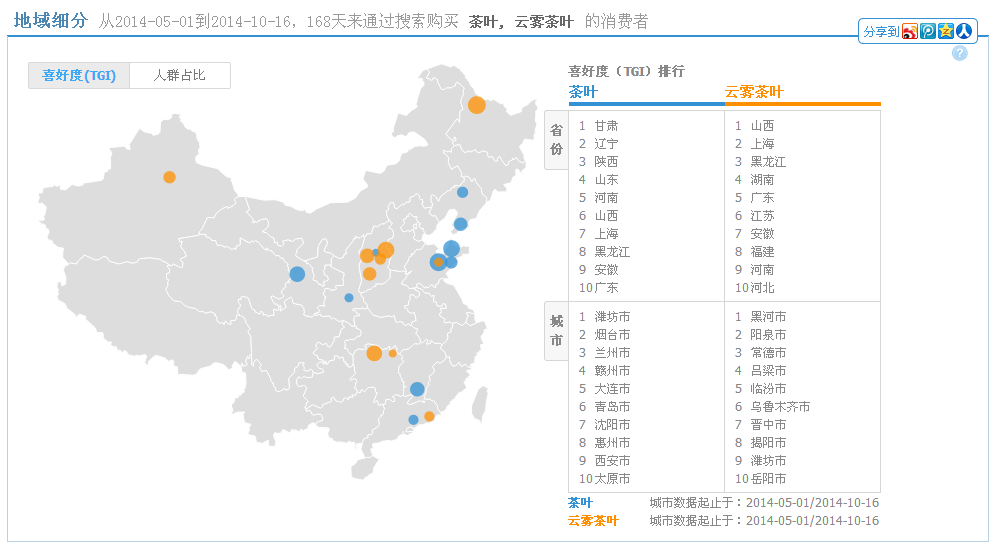
Task: Click the 喜好度（TGI）排行 heading
Action: tap(626, 71)
